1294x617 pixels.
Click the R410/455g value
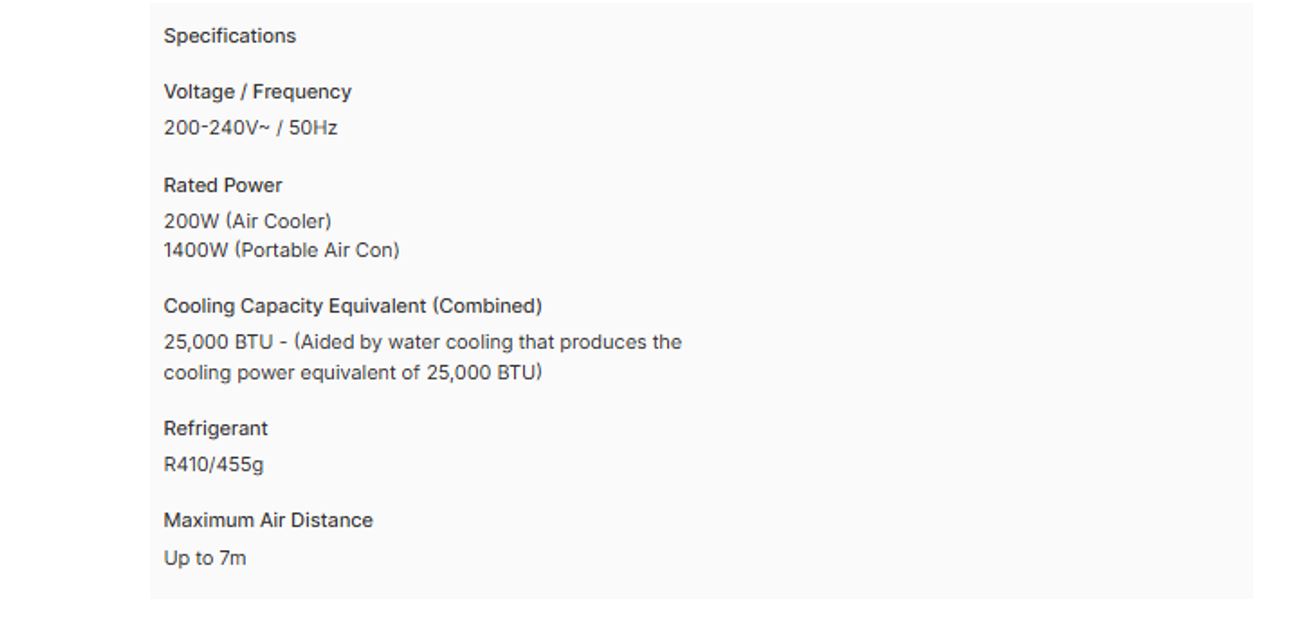click(x=214, y=465)
